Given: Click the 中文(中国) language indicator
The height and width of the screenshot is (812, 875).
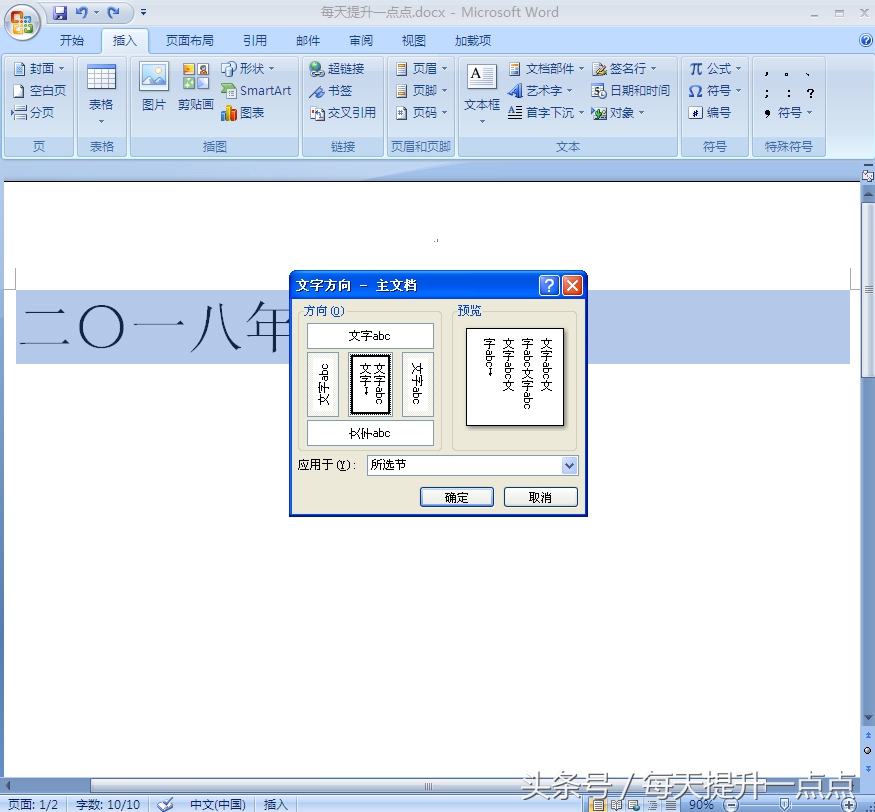Looking at the screenshot, I should (218, 804).
